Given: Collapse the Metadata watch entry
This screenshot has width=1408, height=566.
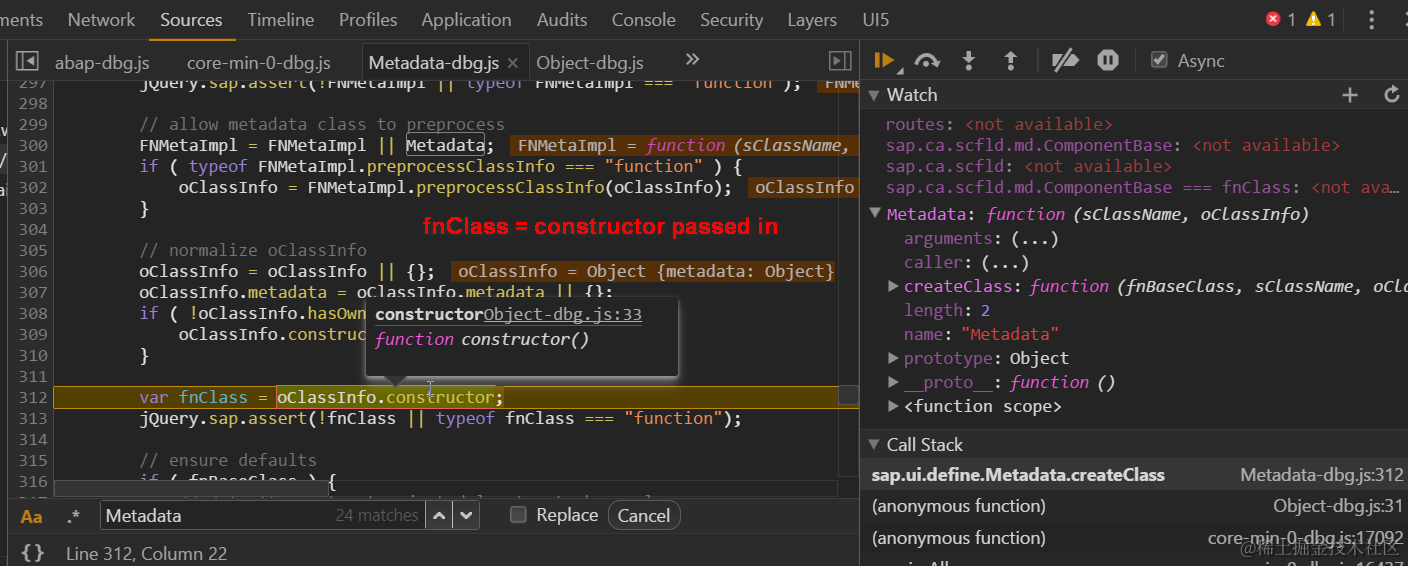Looking at the screenshot, I should click(x=876, y=214).
